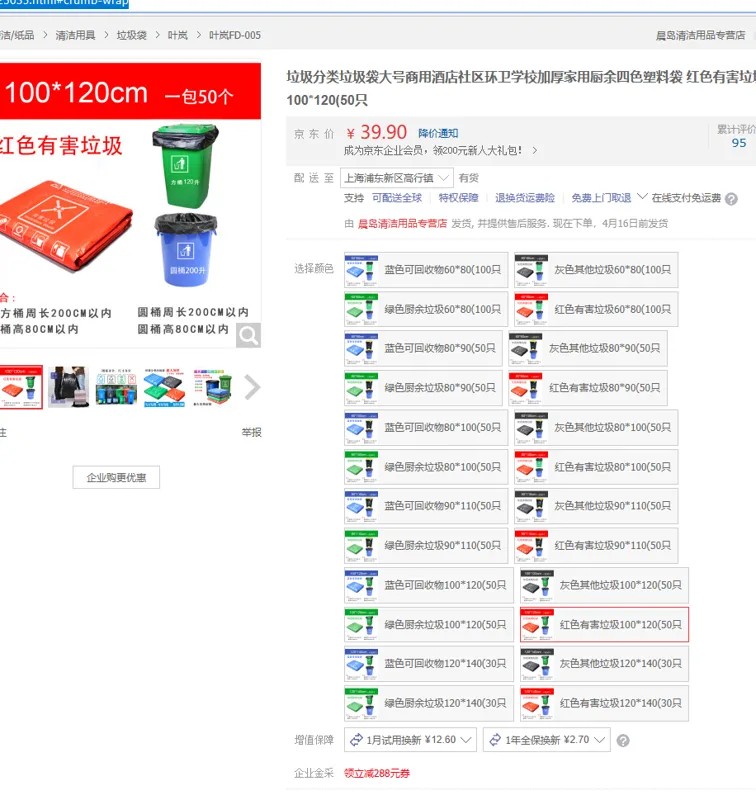Select the first red bag thumbnail

[21, 387]
